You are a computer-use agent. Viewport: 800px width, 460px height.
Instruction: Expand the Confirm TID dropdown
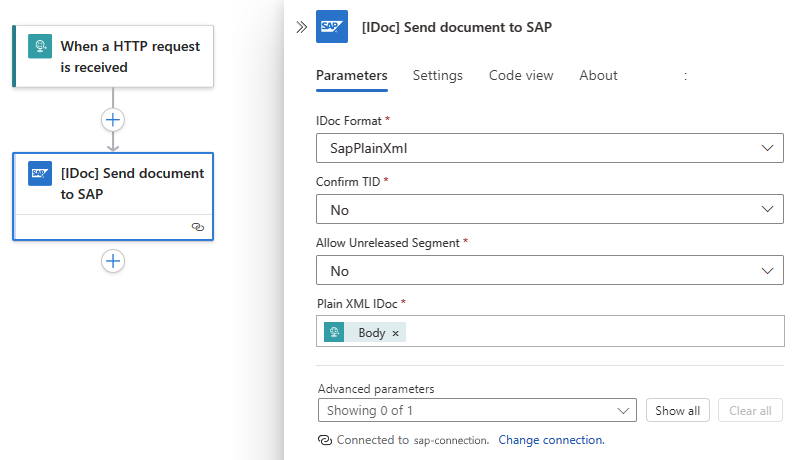click(x=549, y=210)
